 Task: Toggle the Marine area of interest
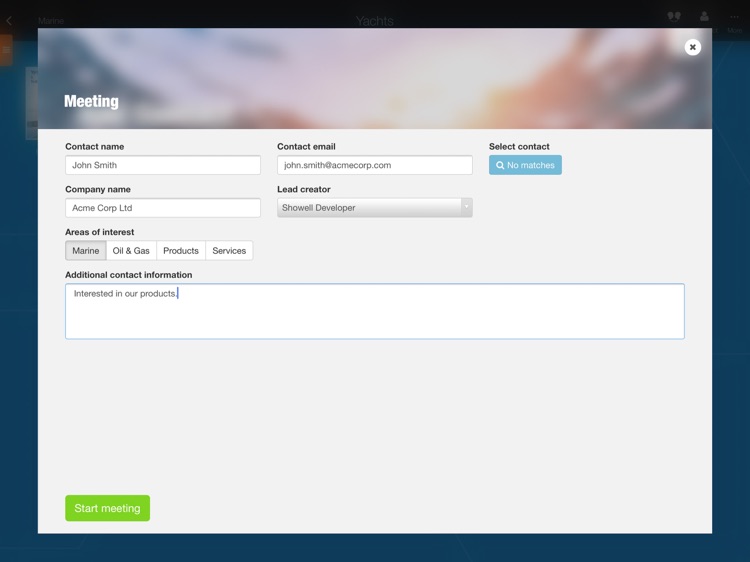pyautogui.click(x=86, y=251)
